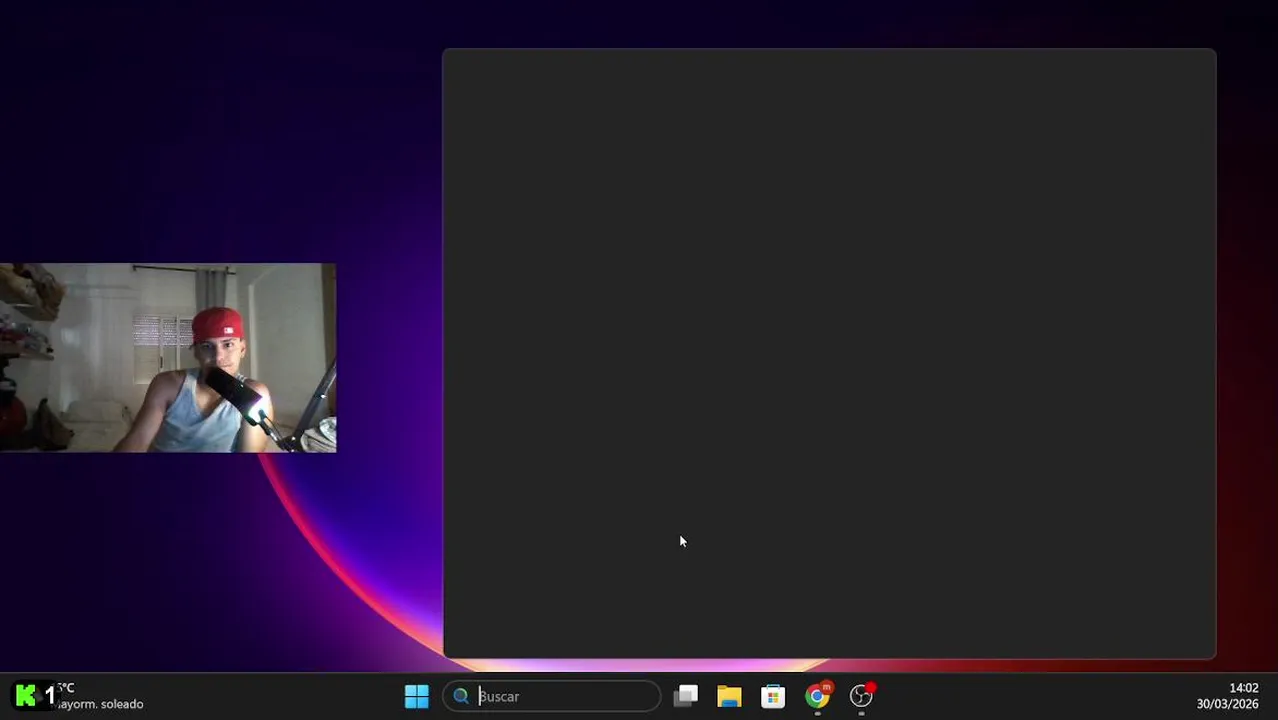Open Google Chrome from the taskbar

pos(818,696)
